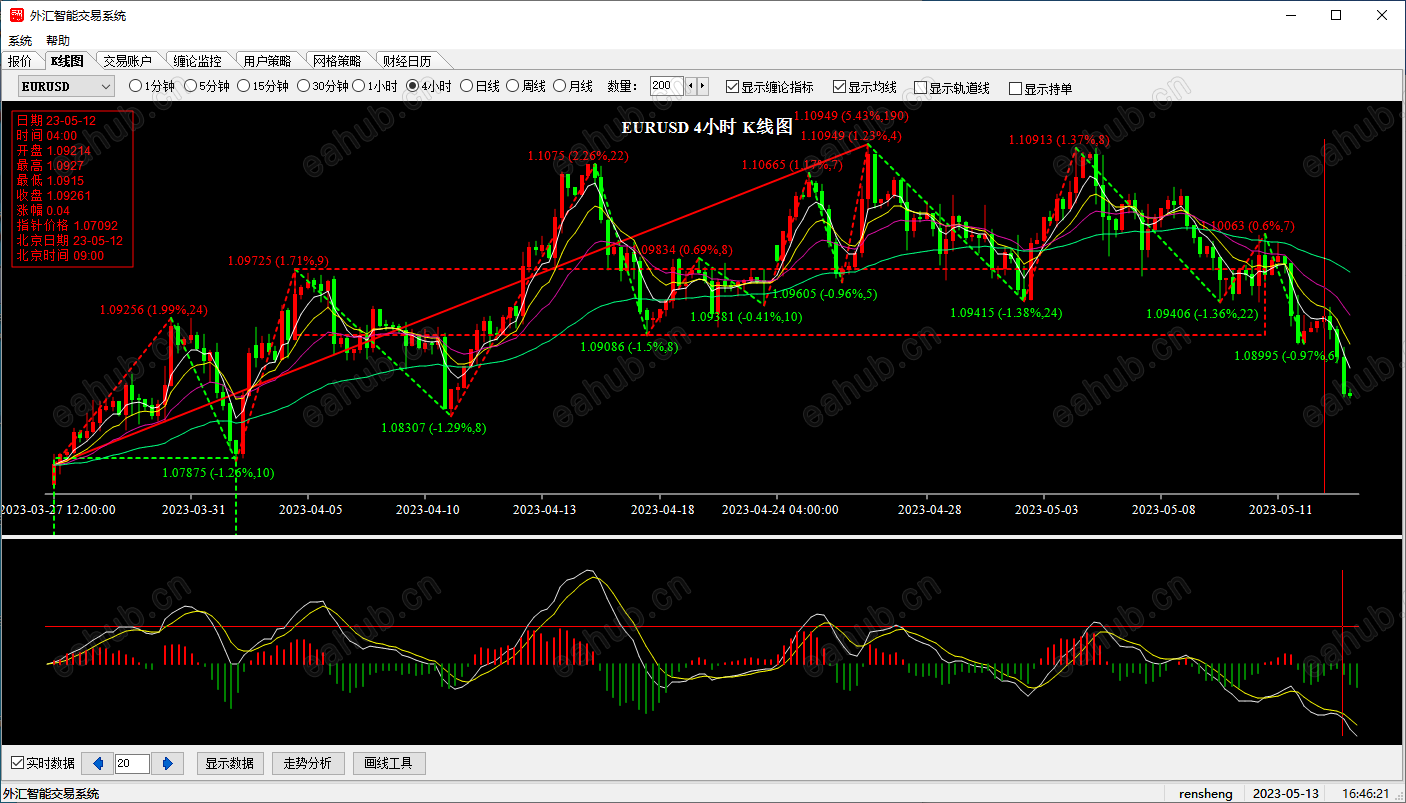Screen dimensions: 1406x803
Task: Click the 2023-03-31 date axis label
Action: click(x=194, y=509)
